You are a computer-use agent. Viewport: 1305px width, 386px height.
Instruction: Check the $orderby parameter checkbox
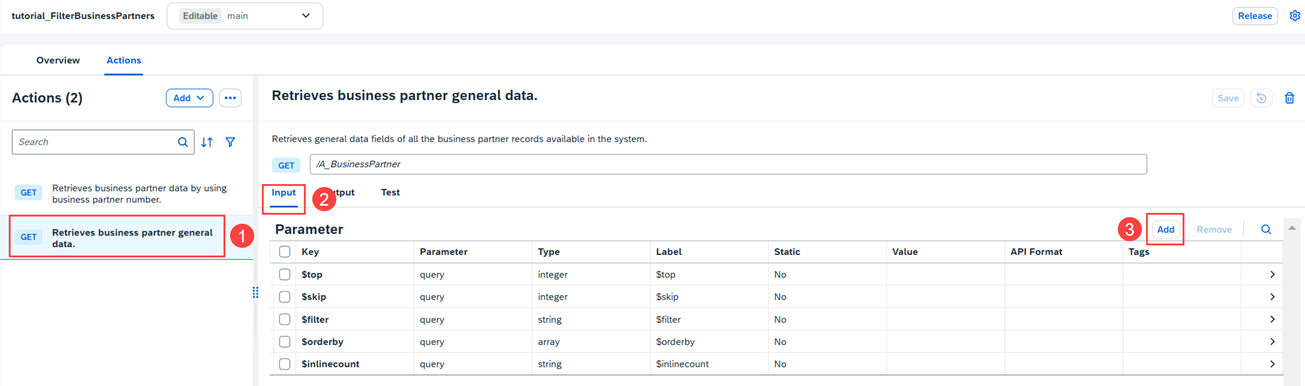285,342
